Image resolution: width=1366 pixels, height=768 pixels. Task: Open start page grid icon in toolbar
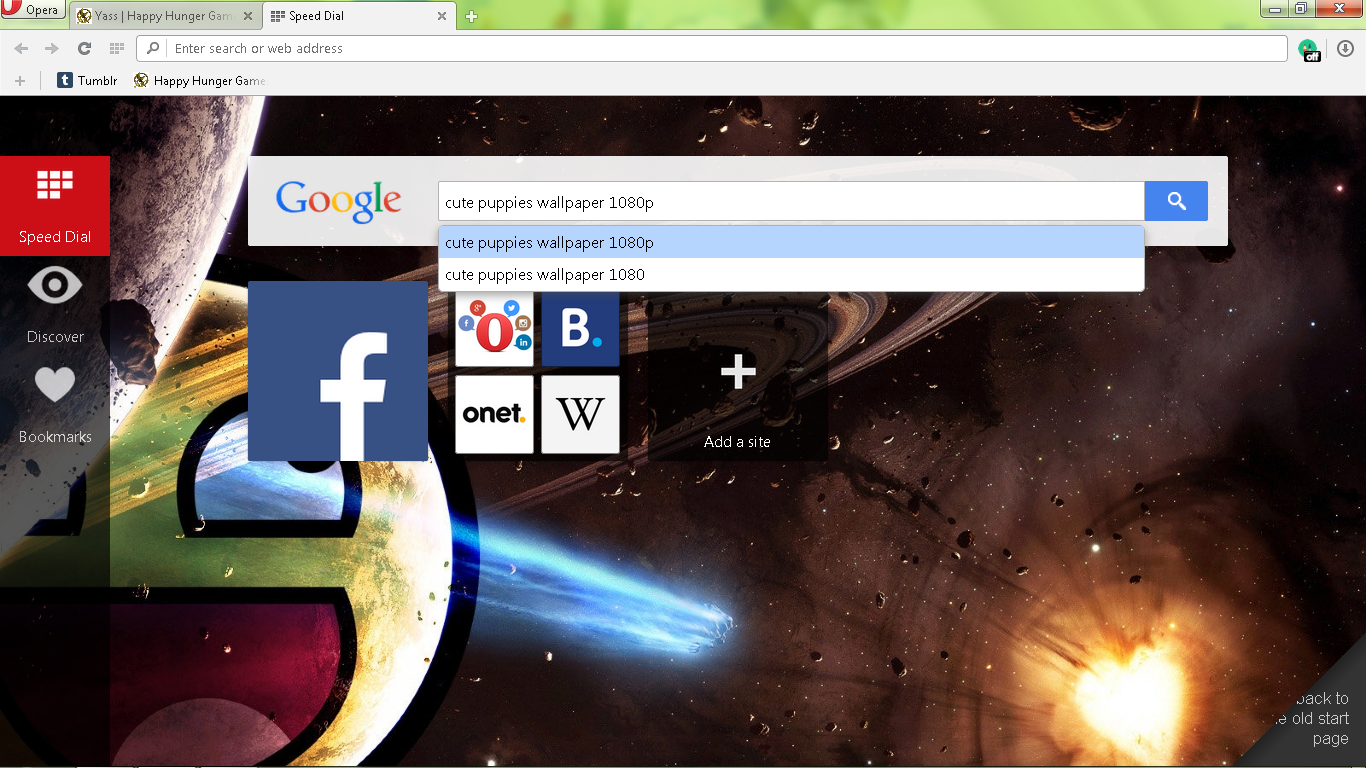116,48
